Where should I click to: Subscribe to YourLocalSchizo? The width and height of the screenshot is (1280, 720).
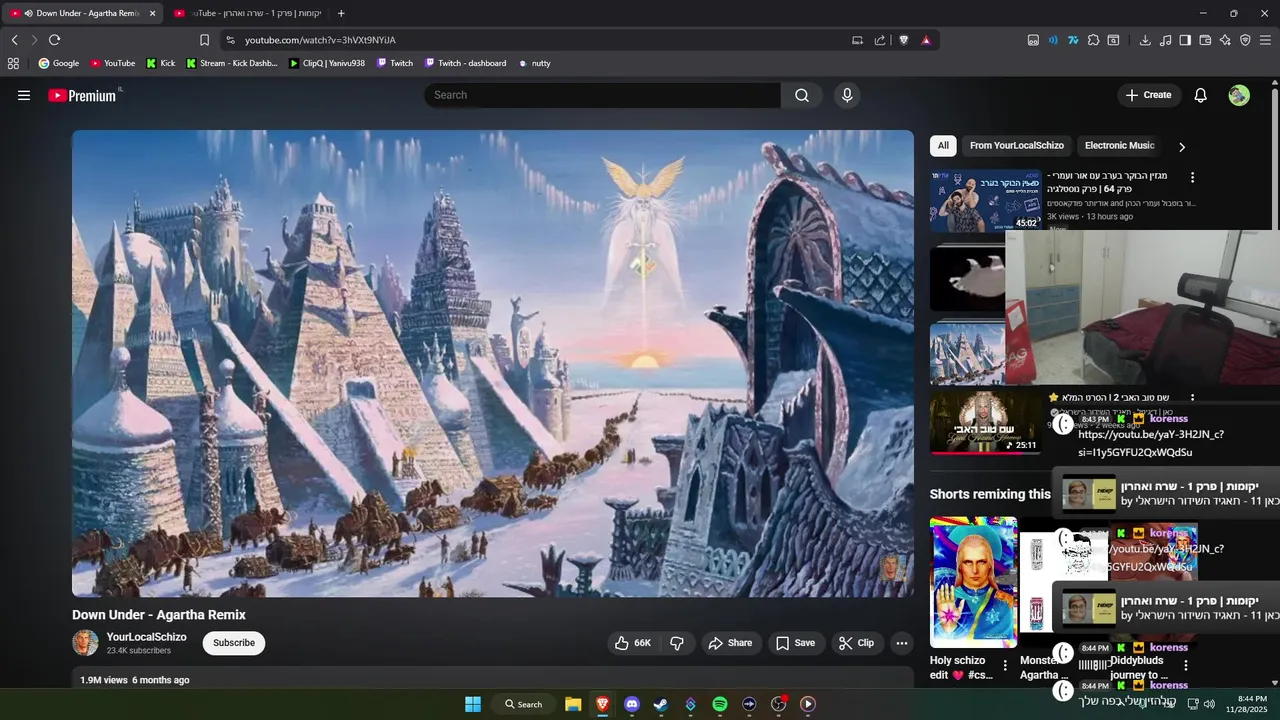[234, 643]
